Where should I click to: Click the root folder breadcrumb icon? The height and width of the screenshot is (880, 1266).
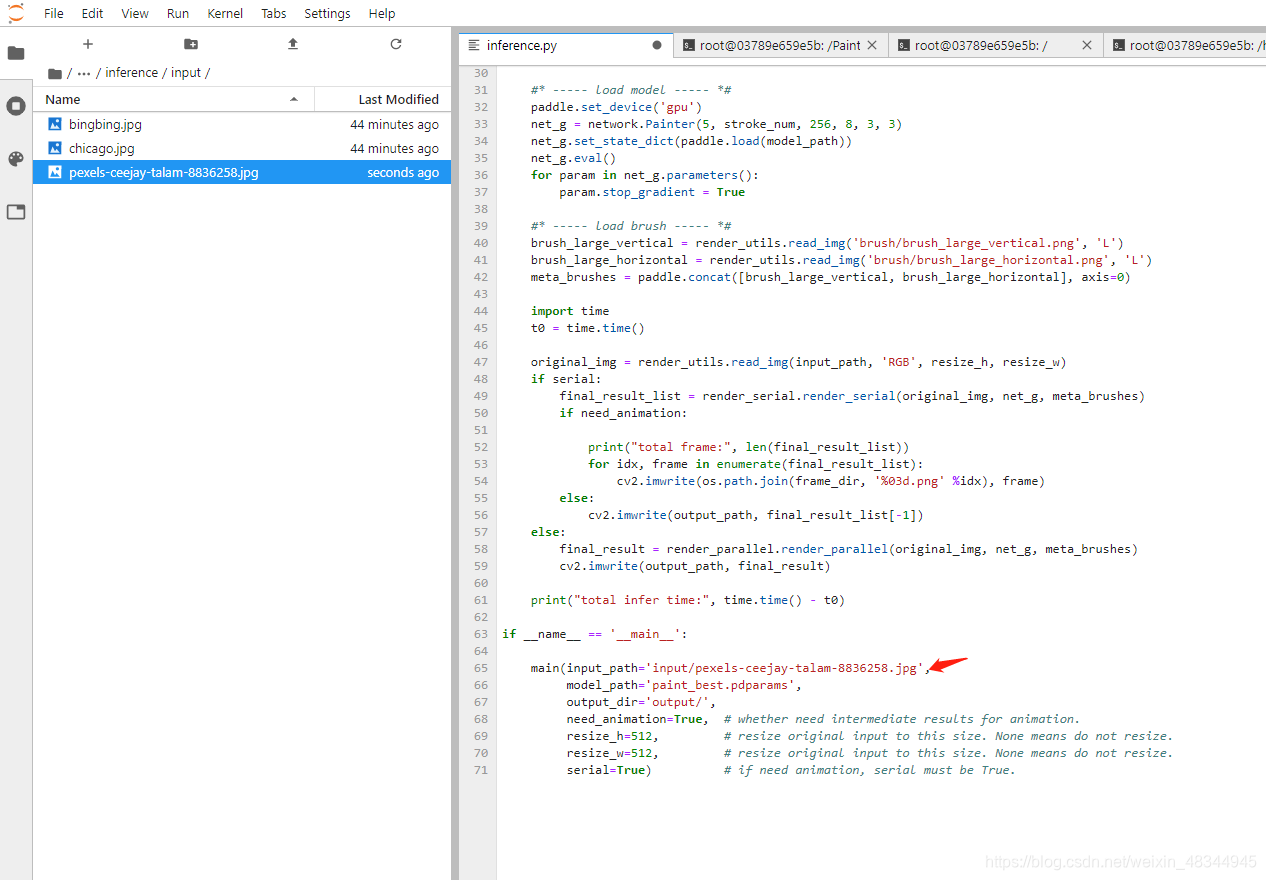[x=55, y=73]
